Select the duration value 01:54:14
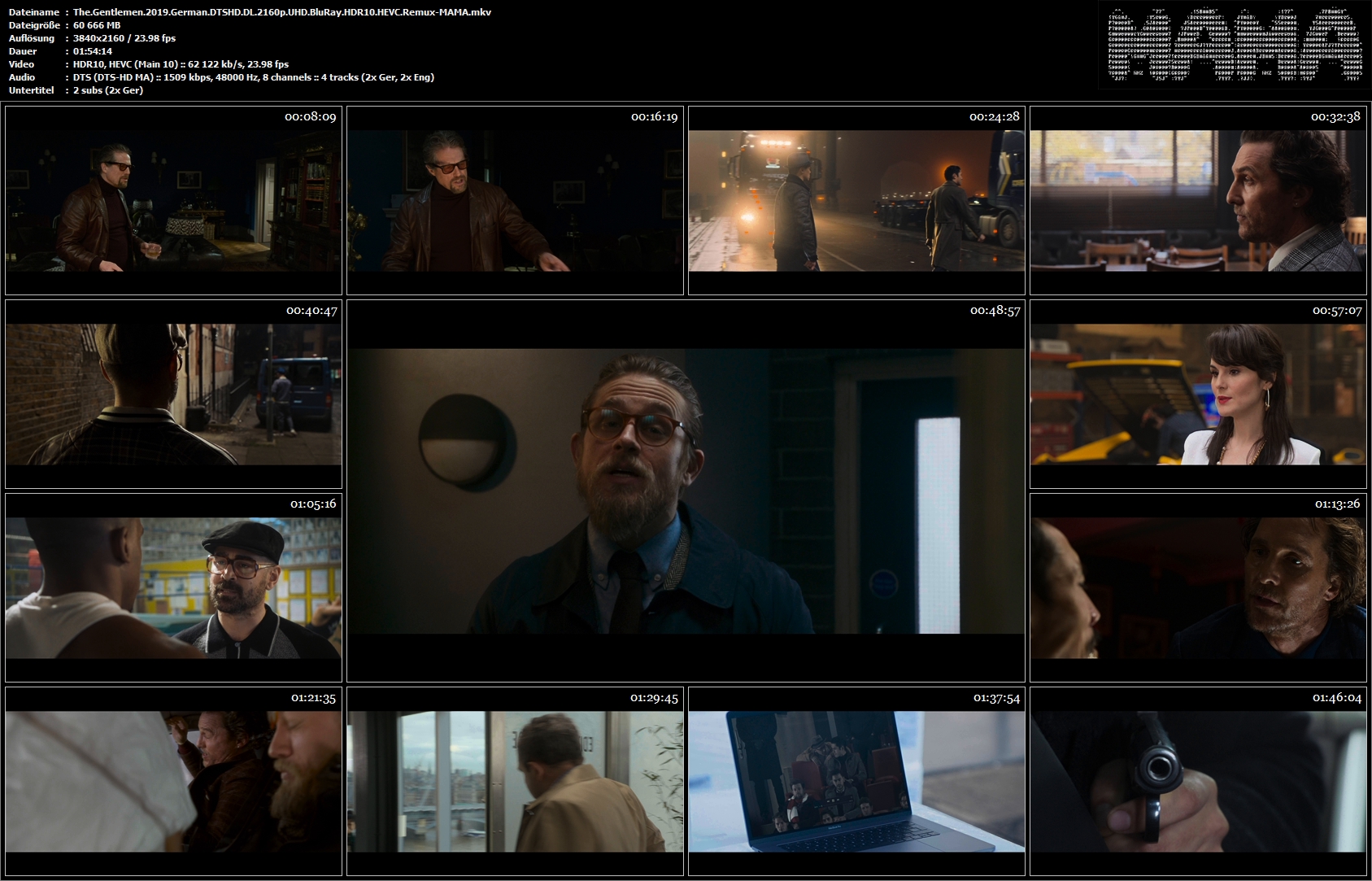The width and height of the screenshot is (1372, 881). click(93, 51)
